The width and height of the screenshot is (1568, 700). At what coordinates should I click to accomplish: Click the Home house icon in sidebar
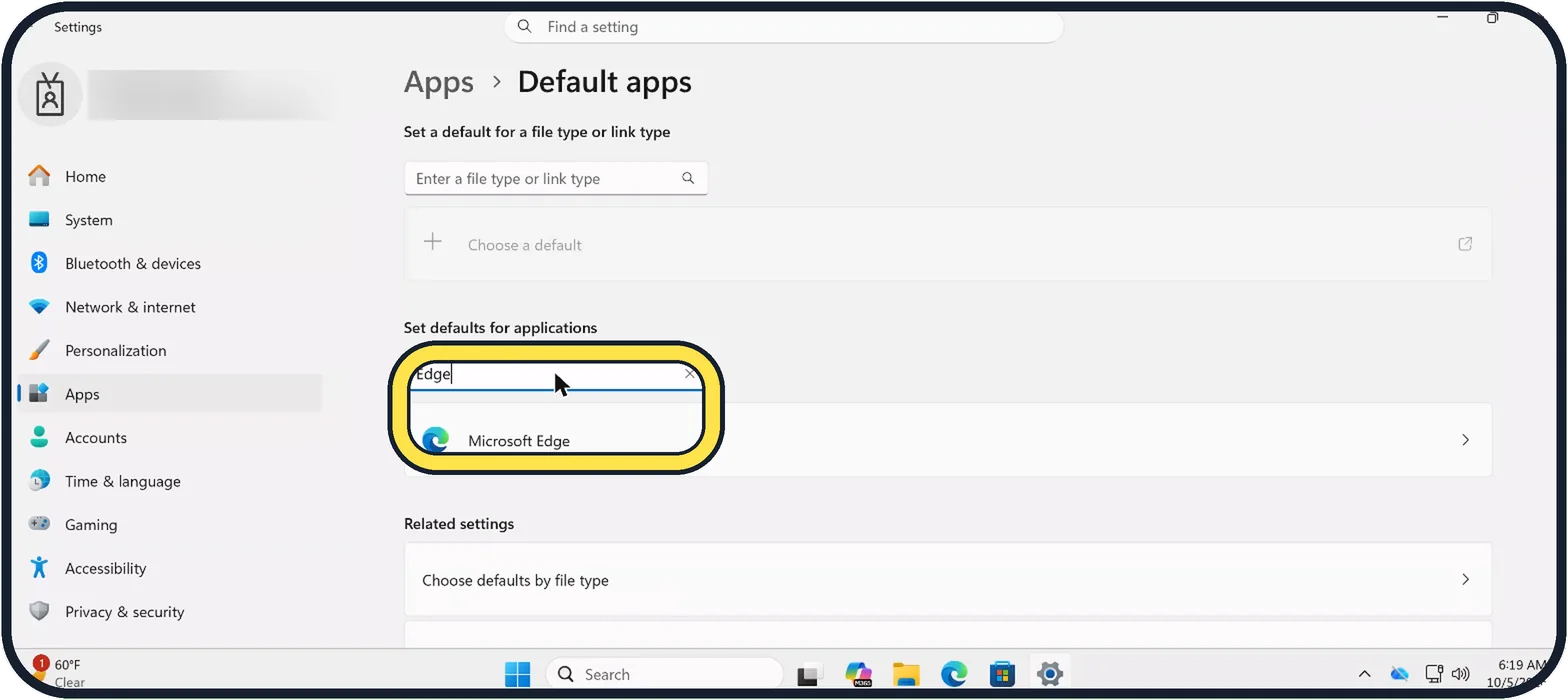click(x=39, y=176)
